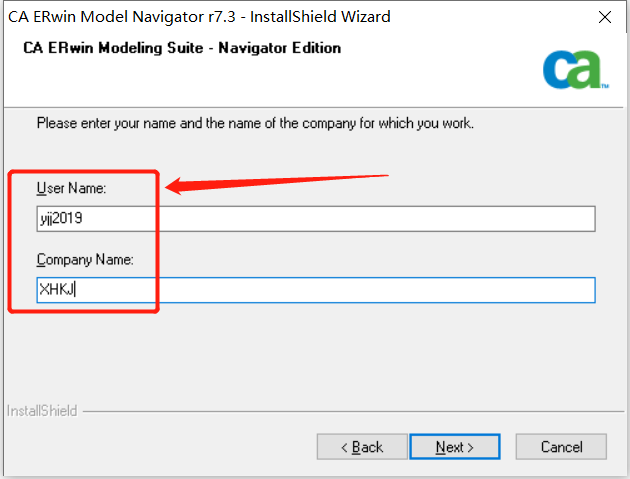Click the 'User Name:' label

pos(71,188)
